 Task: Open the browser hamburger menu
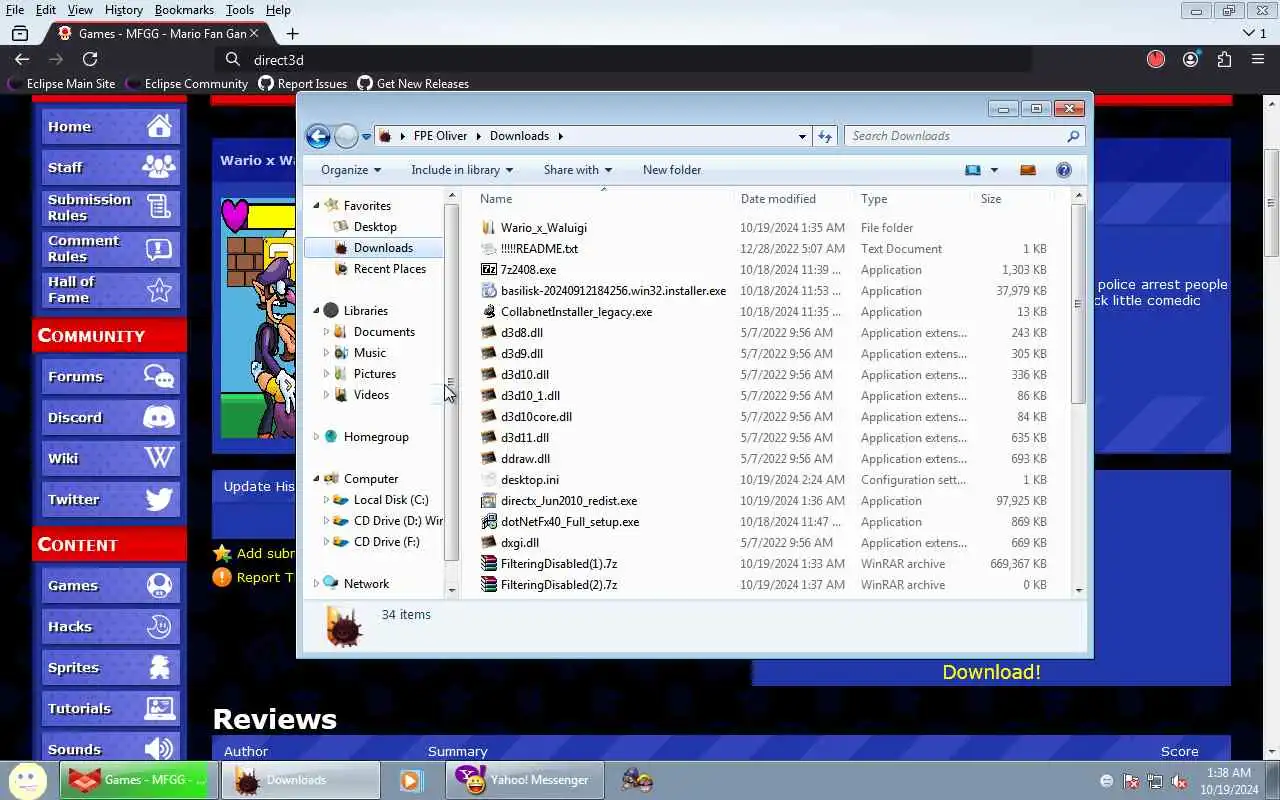tap(1258, 60)
